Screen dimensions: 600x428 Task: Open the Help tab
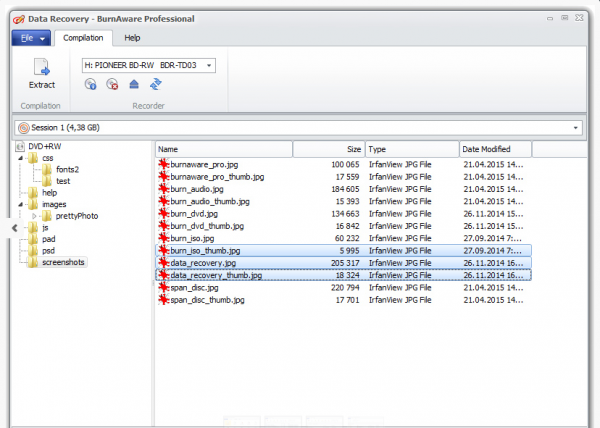(x=132, y=38)
